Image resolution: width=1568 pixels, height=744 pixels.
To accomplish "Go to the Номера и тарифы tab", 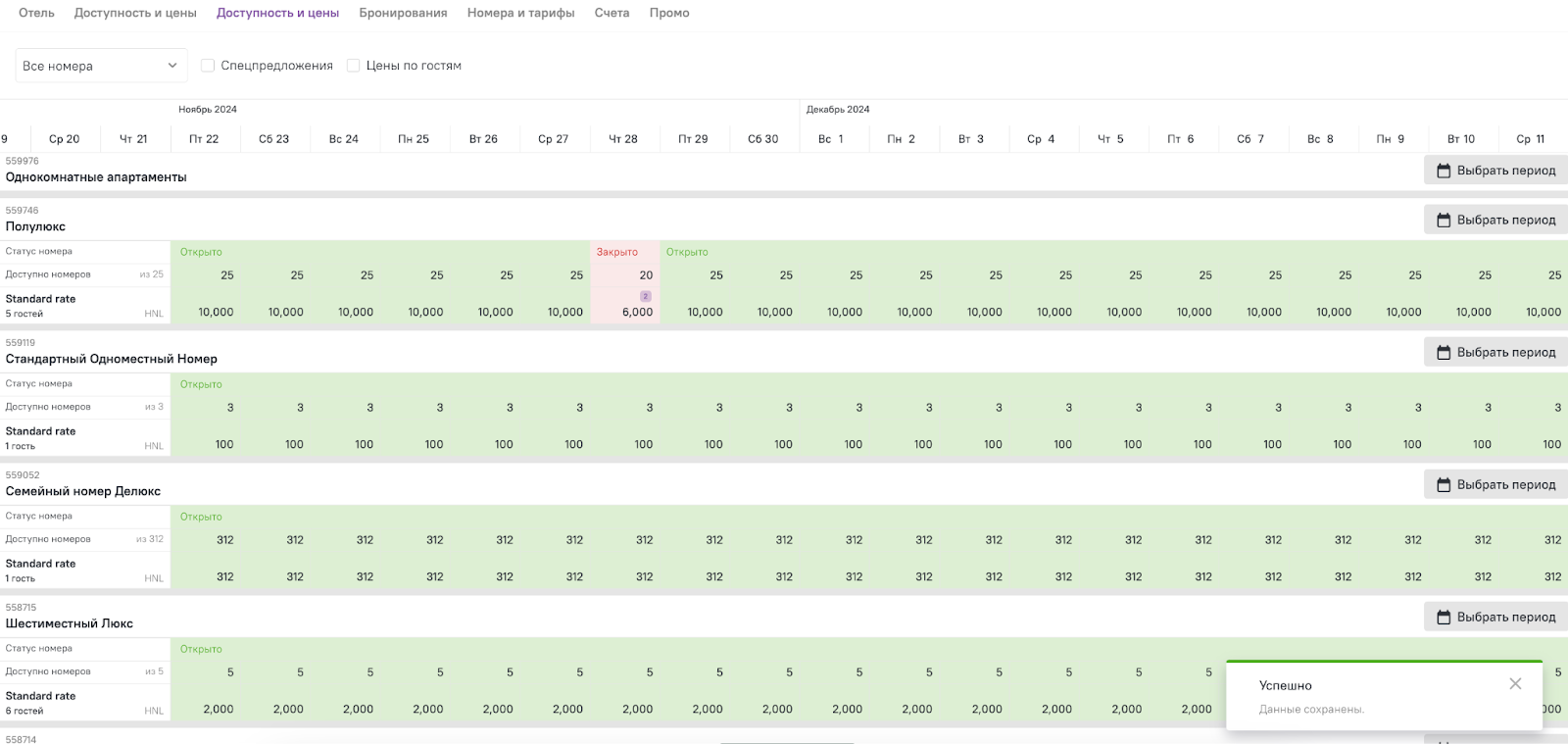I will coord(520,13).
